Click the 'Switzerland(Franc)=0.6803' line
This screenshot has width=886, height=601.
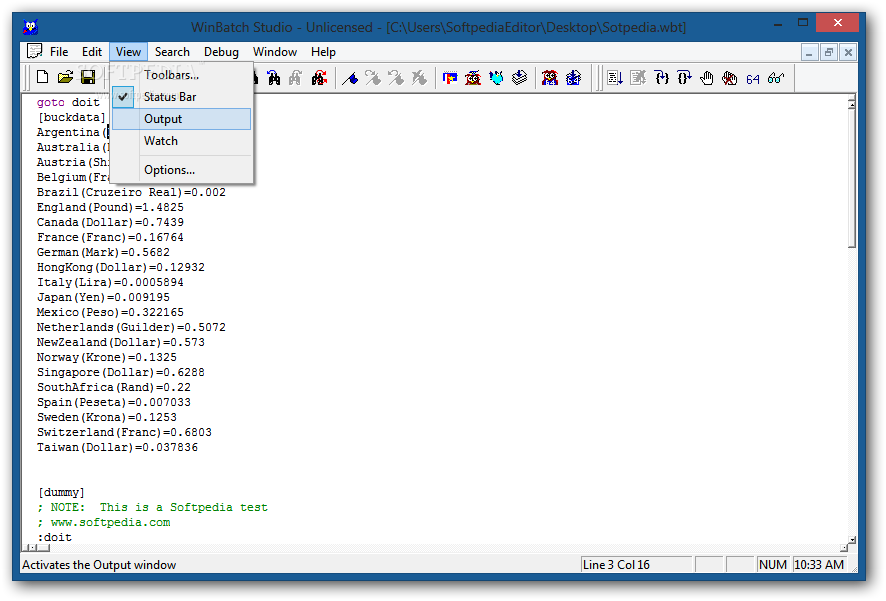click(x=124, y=432)
